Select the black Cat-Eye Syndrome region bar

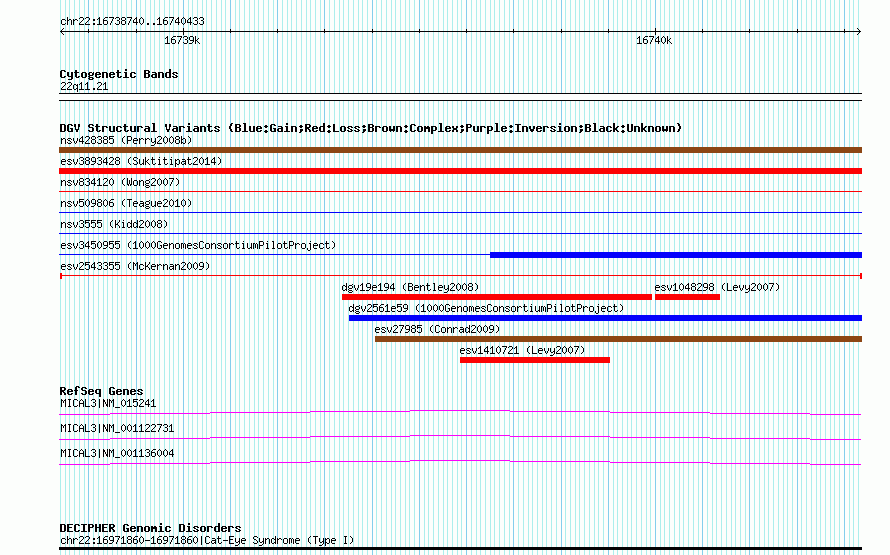click(460, 549)
